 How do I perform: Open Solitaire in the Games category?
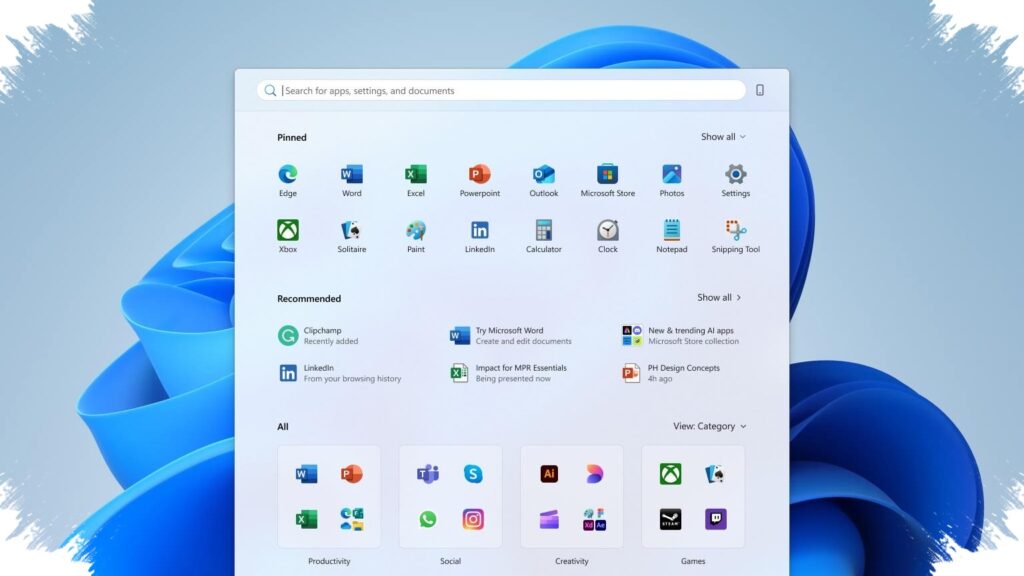pos(716,473)
